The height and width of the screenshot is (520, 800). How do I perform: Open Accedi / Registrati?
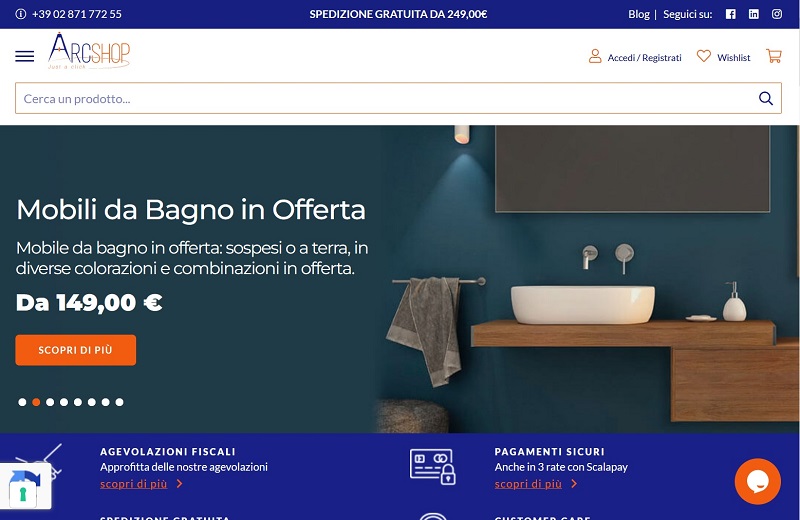pyautogui.click(x=644, y=58)
